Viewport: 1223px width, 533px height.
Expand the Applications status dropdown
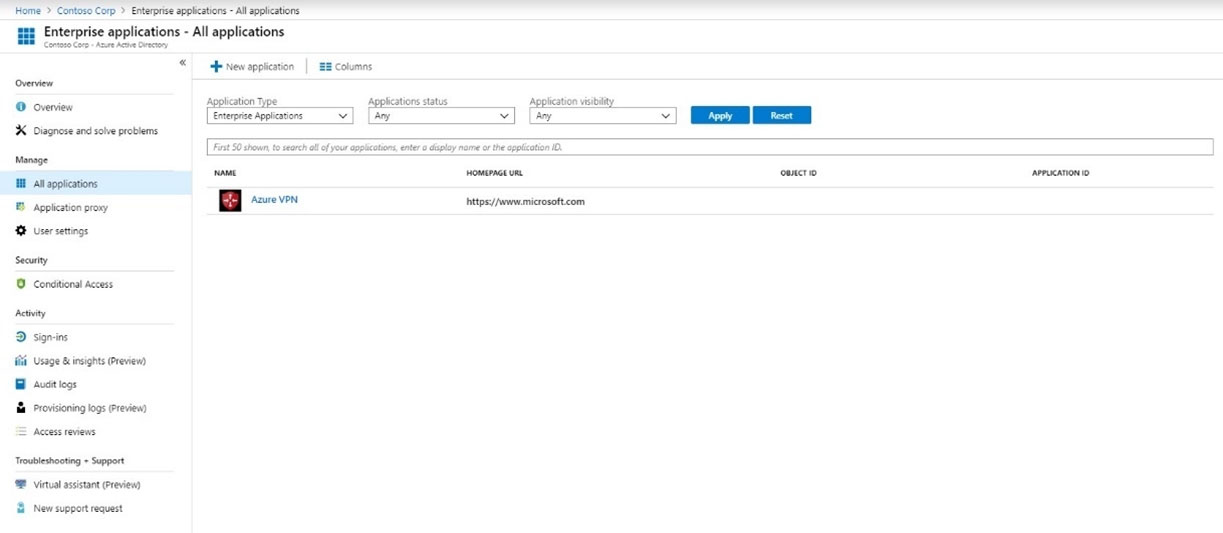(x=441, y=116)
